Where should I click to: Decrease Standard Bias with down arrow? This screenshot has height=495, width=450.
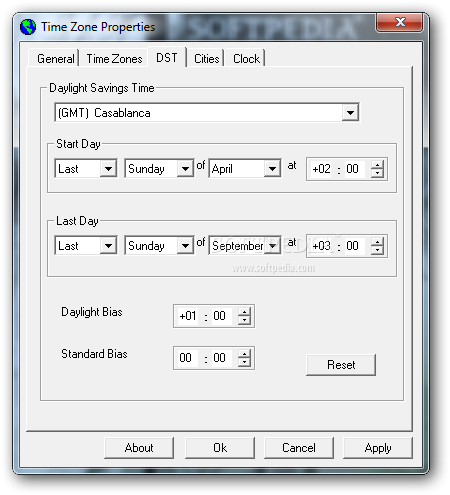tap(244, 362)
